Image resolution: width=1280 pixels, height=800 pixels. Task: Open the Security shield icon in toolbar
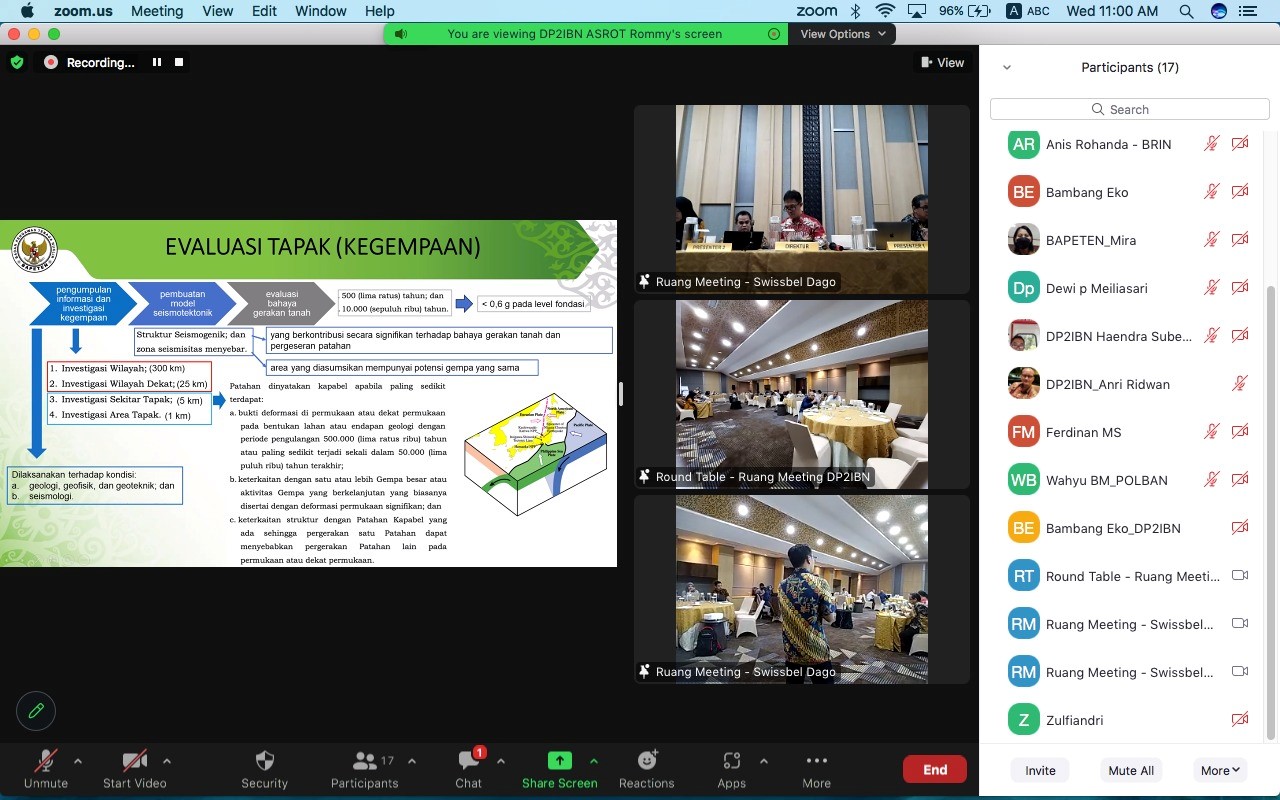(x=264, y=761)
